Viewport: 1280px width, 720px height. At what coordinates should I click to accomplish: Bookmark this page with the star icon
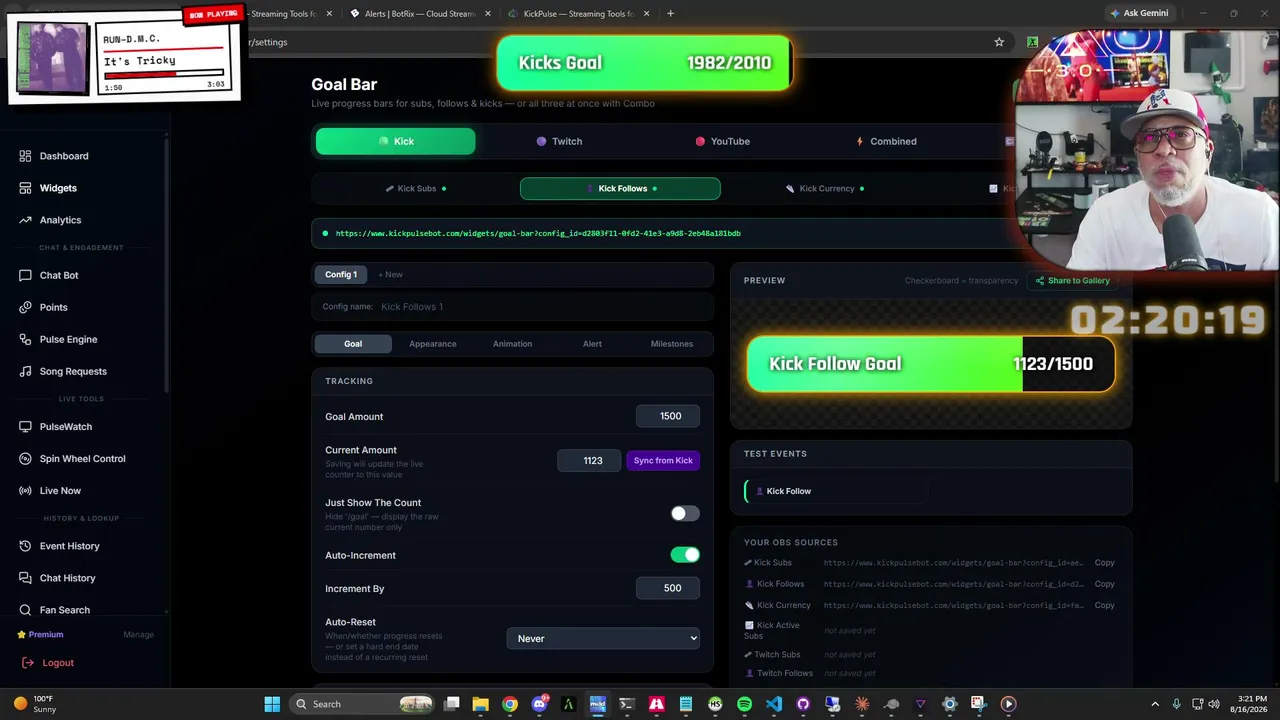click(999, 42)
